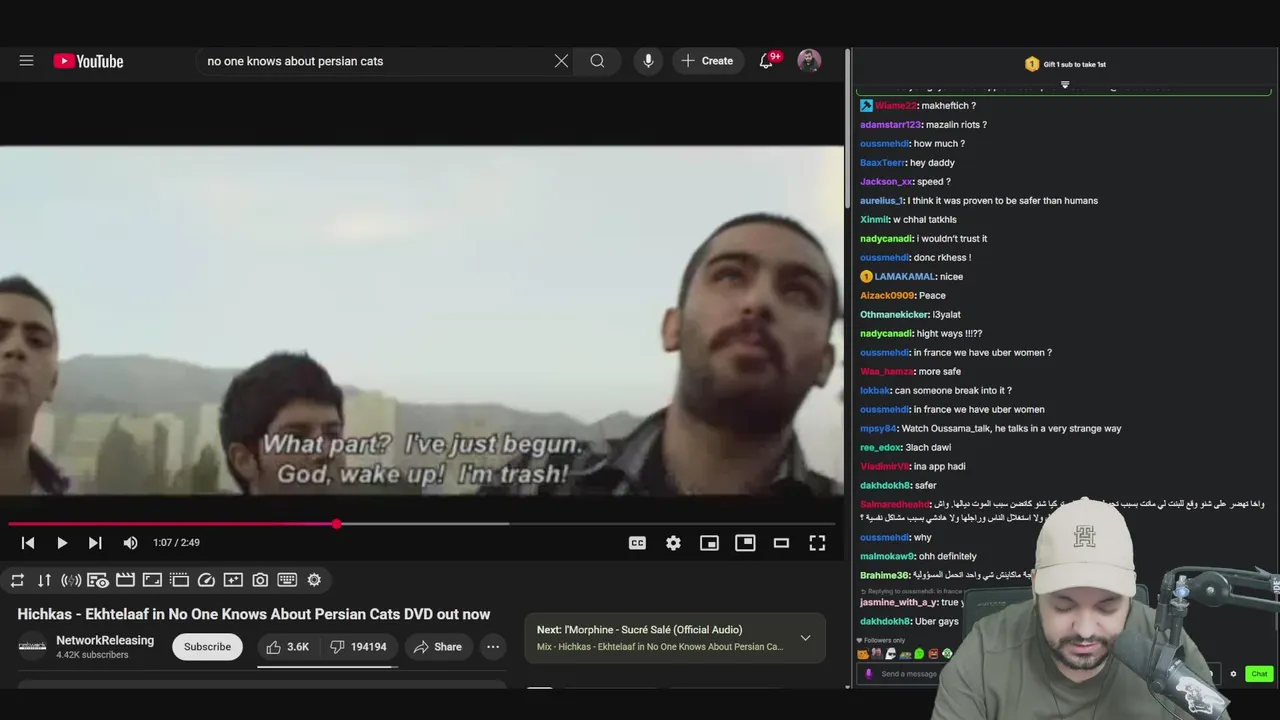Toggle theater mode

(781, 543)
